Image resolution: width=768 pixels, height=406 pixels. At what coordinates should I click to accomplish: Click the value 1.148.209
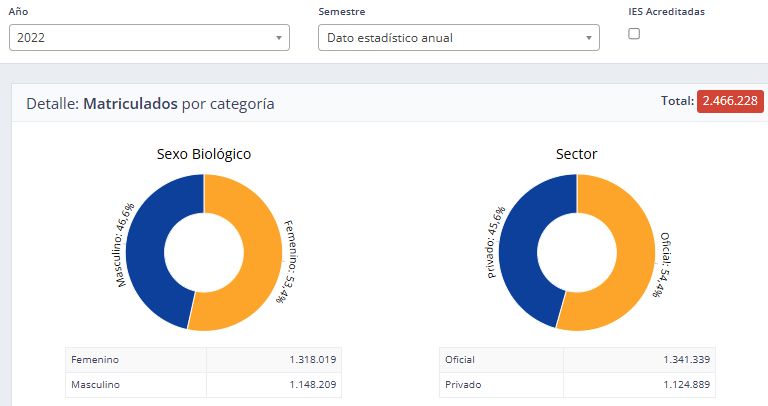point(312,384)
